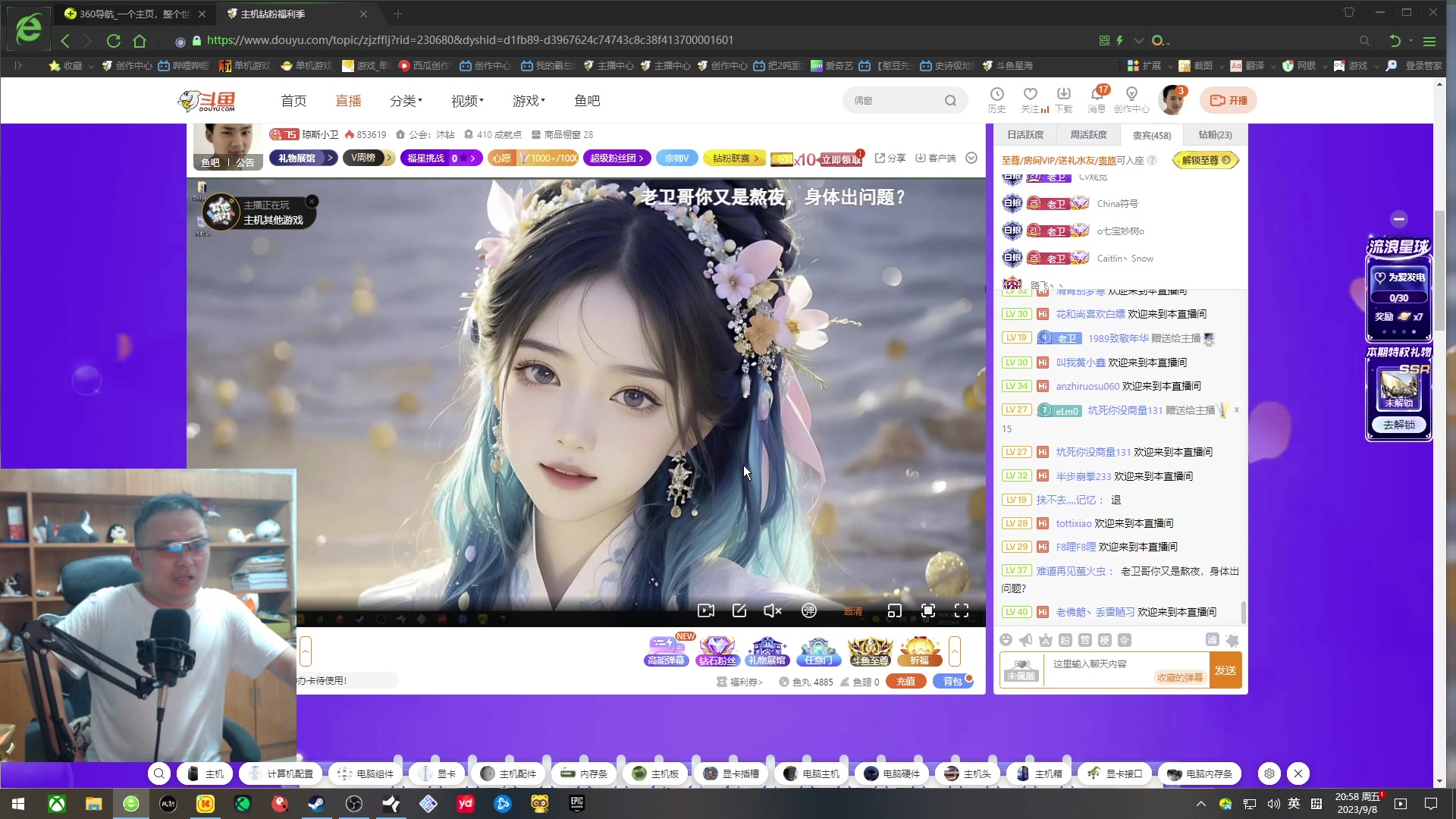The width and height of the screenshot is (1456, 819).
Task: Switch to the 周活跃度 tab
Action: 1088,135
